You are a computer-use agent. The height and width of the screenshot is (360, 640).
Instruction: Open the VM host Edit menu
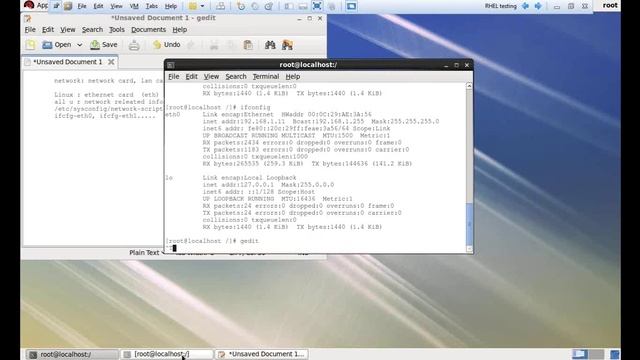click(x=98, y=6)
